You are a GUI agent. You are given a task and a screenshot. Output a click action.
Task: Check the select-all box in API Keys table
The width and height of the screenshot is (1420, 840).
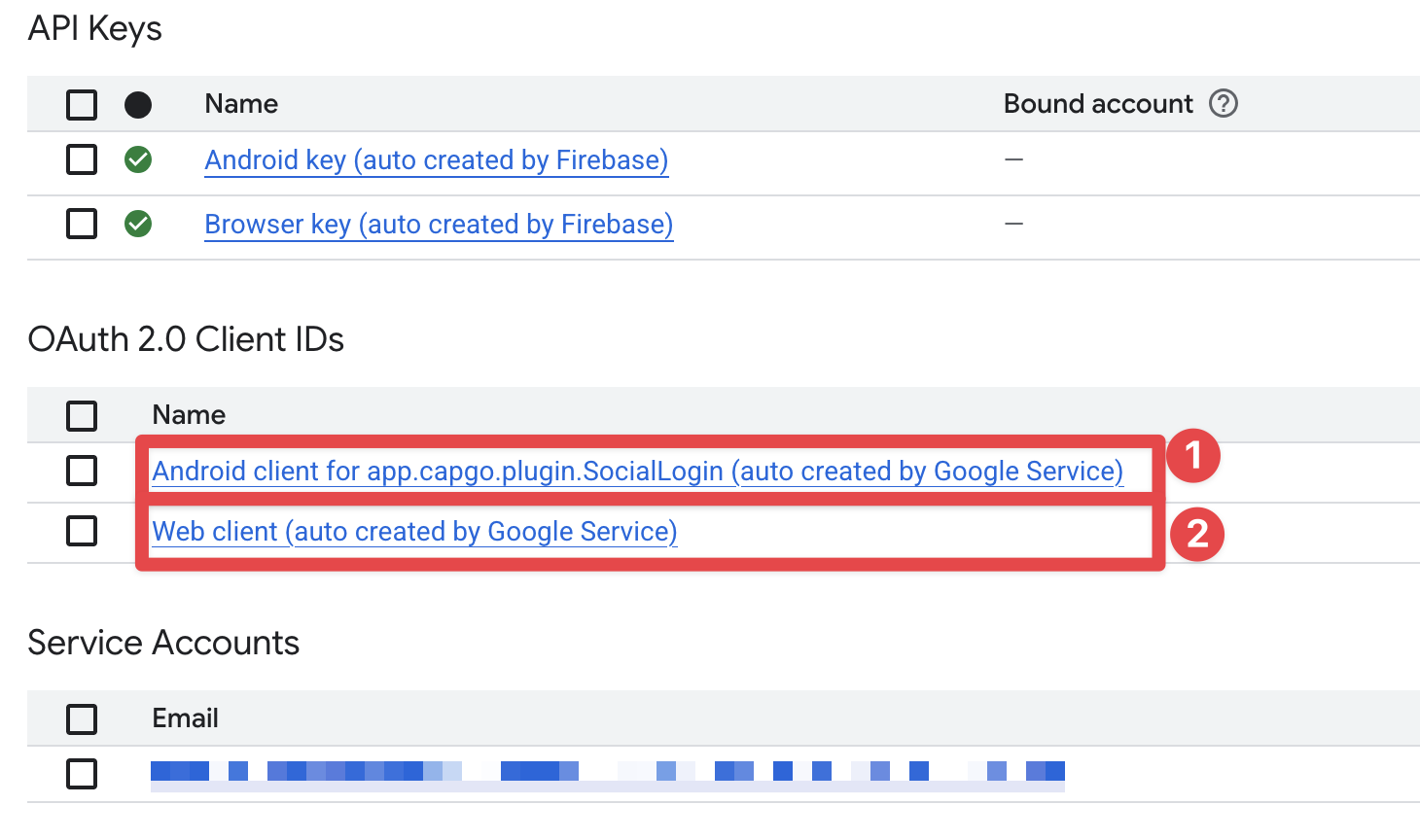81,104
